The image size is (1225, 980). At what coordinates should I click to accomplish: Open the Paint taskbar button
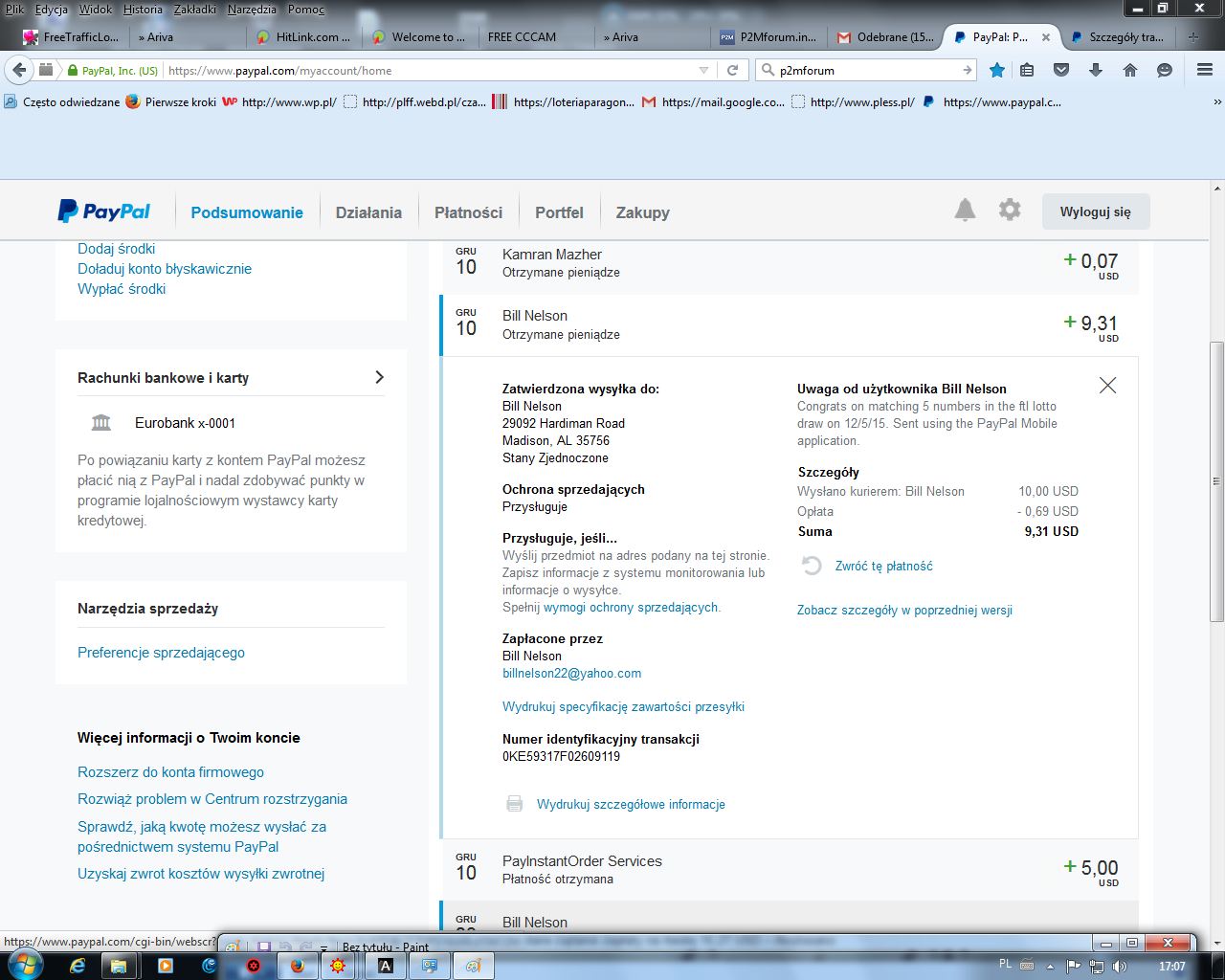[x=474, y=966]
